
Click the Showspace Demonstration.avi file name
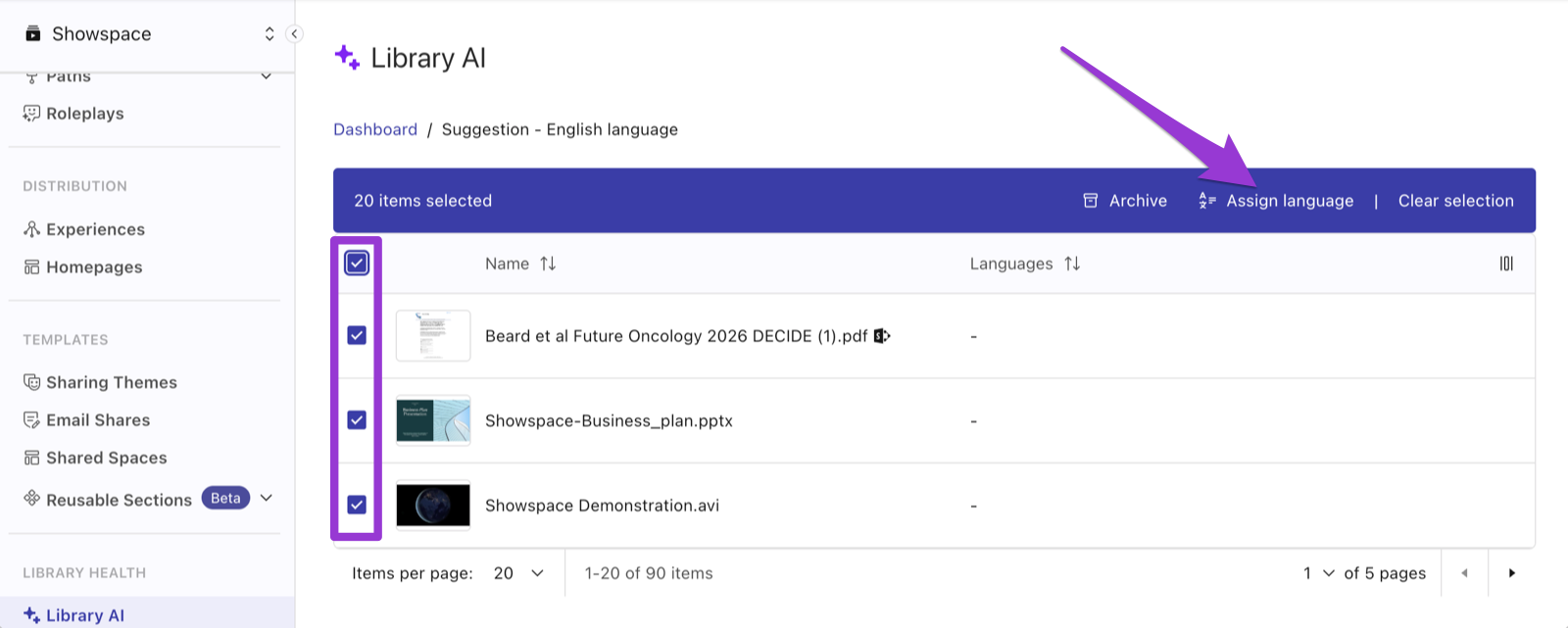(x=602, y=506)
